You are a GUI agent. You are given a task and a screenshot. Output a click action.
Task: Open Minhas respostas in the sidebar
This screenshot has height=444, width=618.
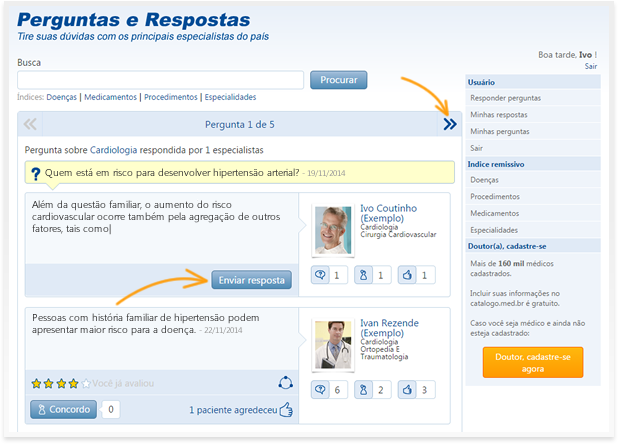click(x=499, y=115)
